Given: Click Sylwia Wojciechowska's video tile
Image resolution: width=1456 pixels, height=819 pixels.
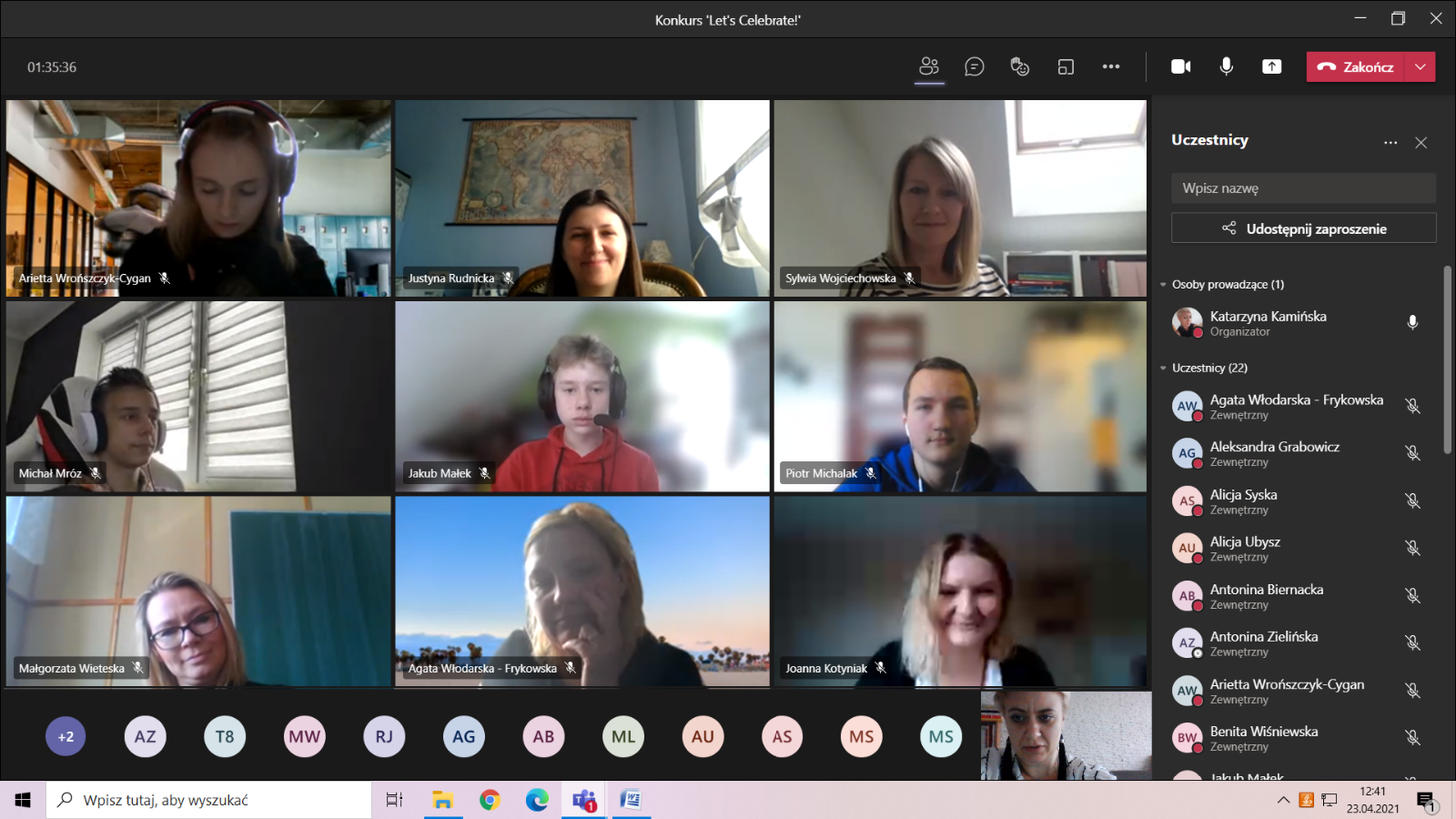Looking at the screenshot, I should point(960,198).
